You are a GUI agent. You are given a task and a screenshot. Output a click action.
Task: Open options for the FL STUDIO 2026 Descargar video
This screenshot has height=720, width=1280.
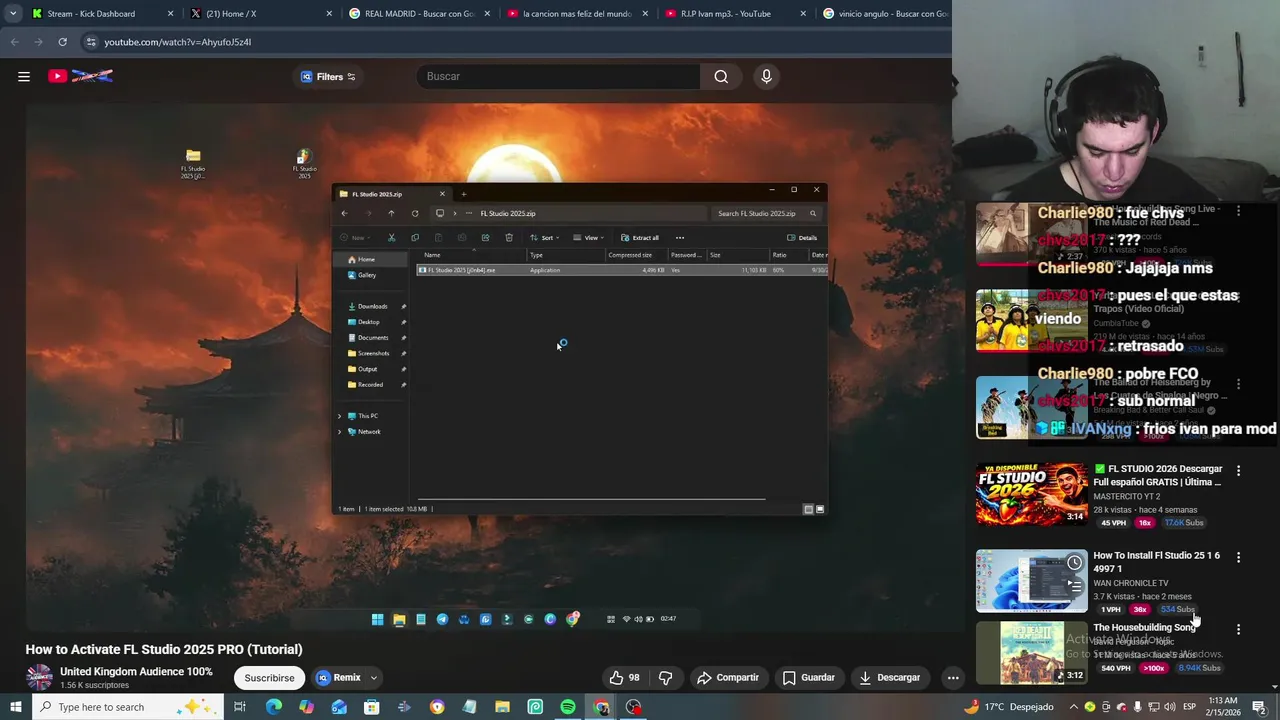click(x=1238, y=470)
